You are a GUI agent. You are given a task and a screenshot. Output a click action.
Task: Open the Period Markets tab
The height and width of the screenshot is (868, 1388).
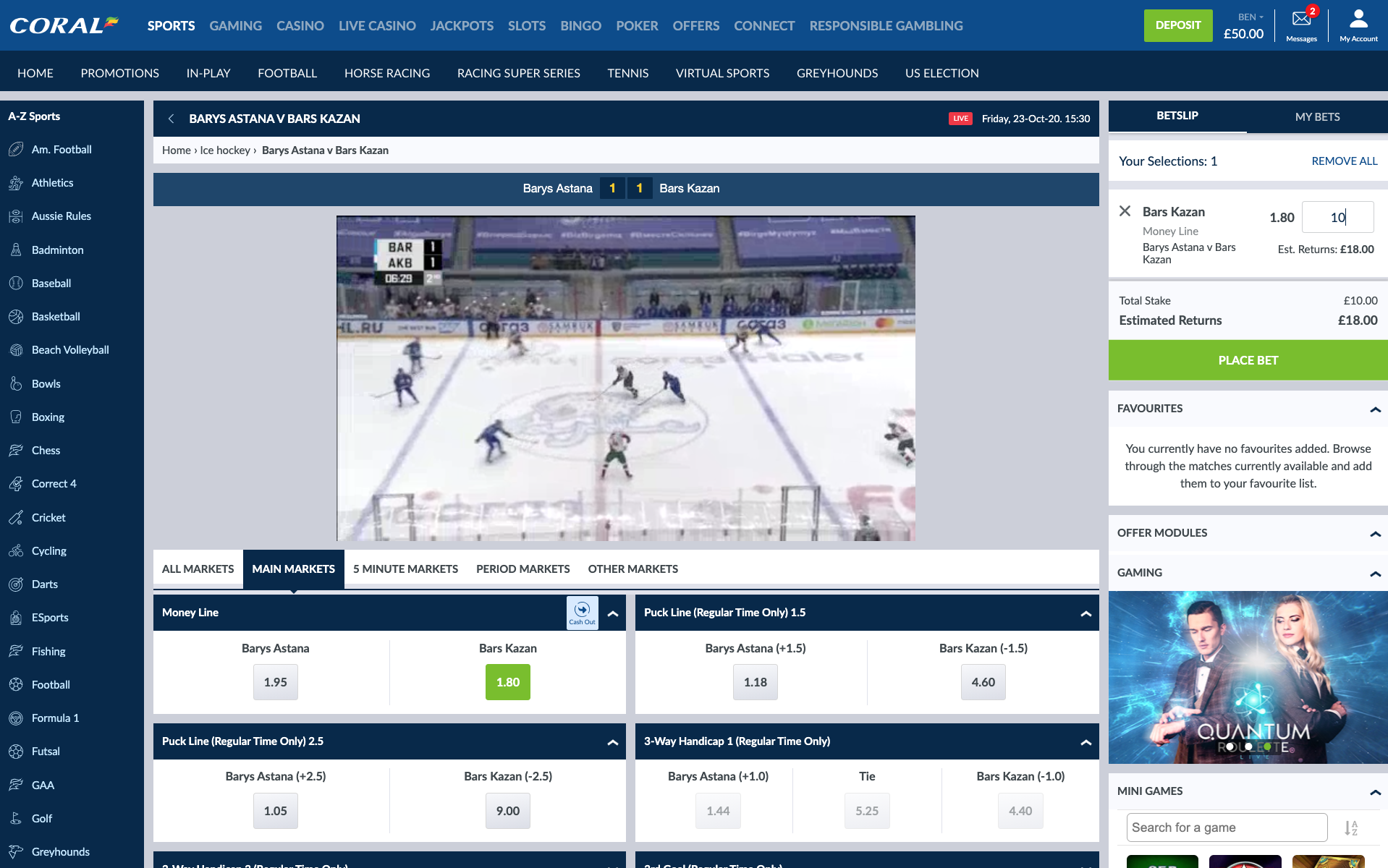(x=522, y=569)
